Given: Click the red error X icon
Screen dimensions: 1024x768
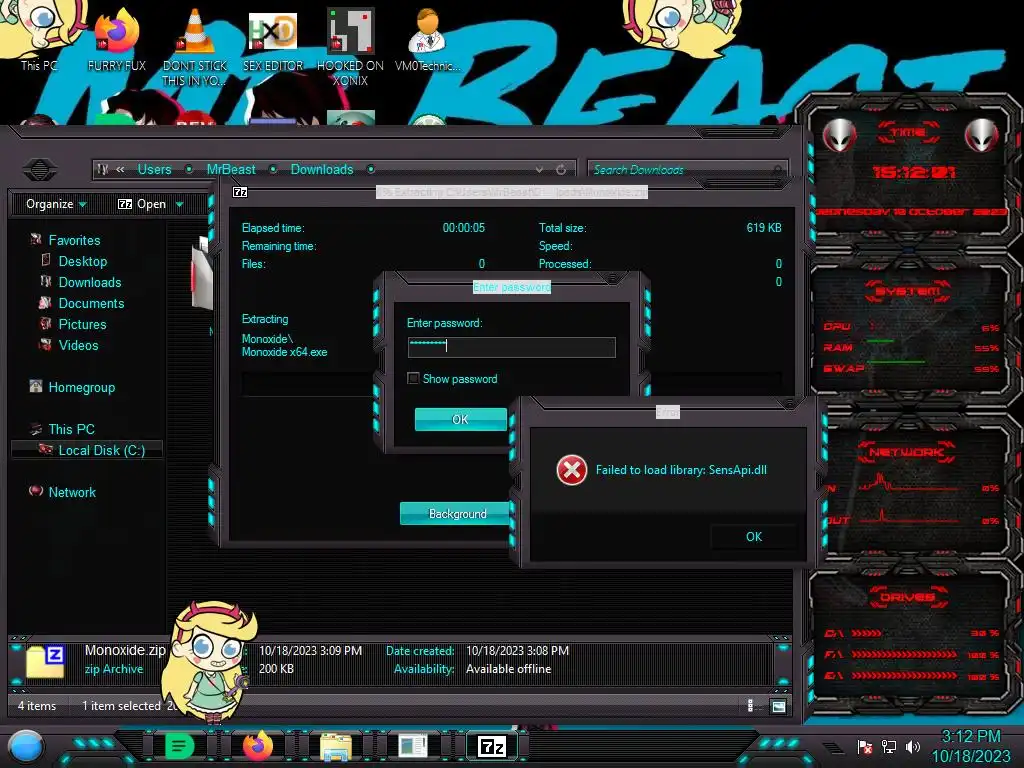Looking at the screenshot, I should tap(571, 470).
